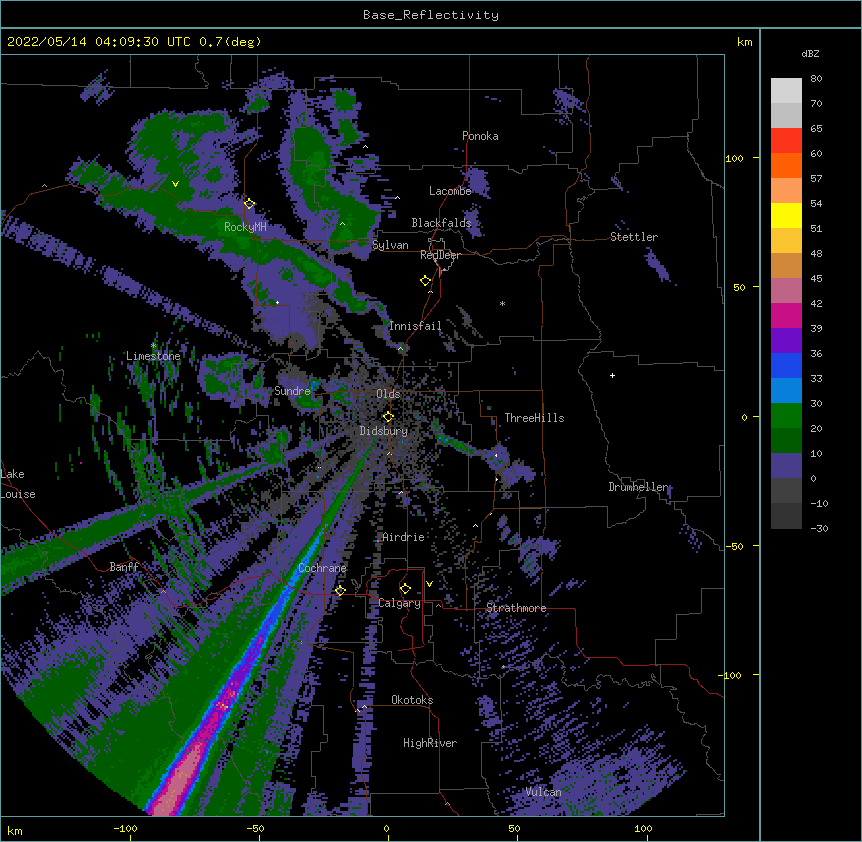Click the Calgary city label
This screenshot has width=862, height=842.
coord(399,603)
